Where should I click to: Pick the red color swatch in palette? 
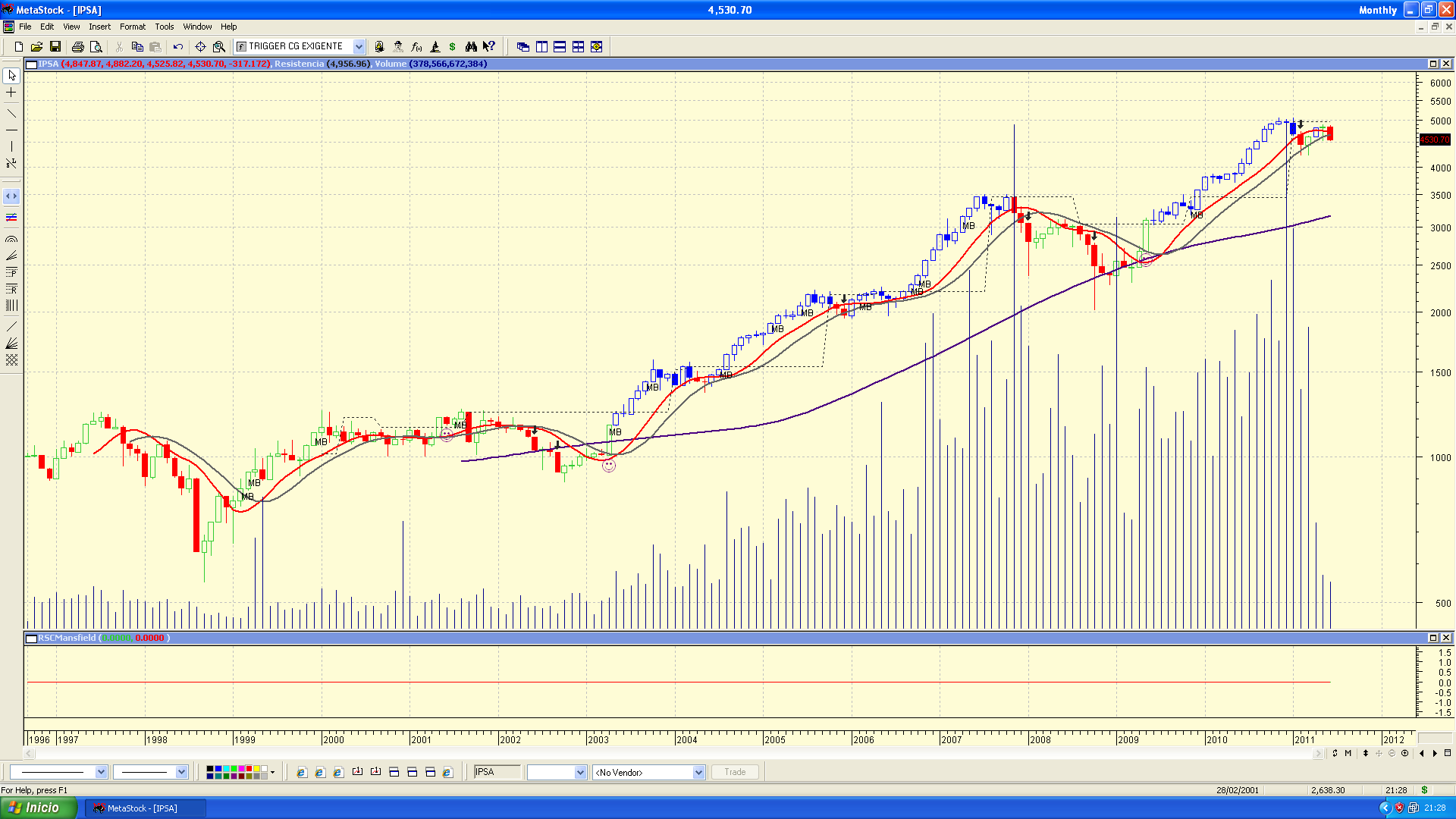pyautogui.click(x=249, y=769)
